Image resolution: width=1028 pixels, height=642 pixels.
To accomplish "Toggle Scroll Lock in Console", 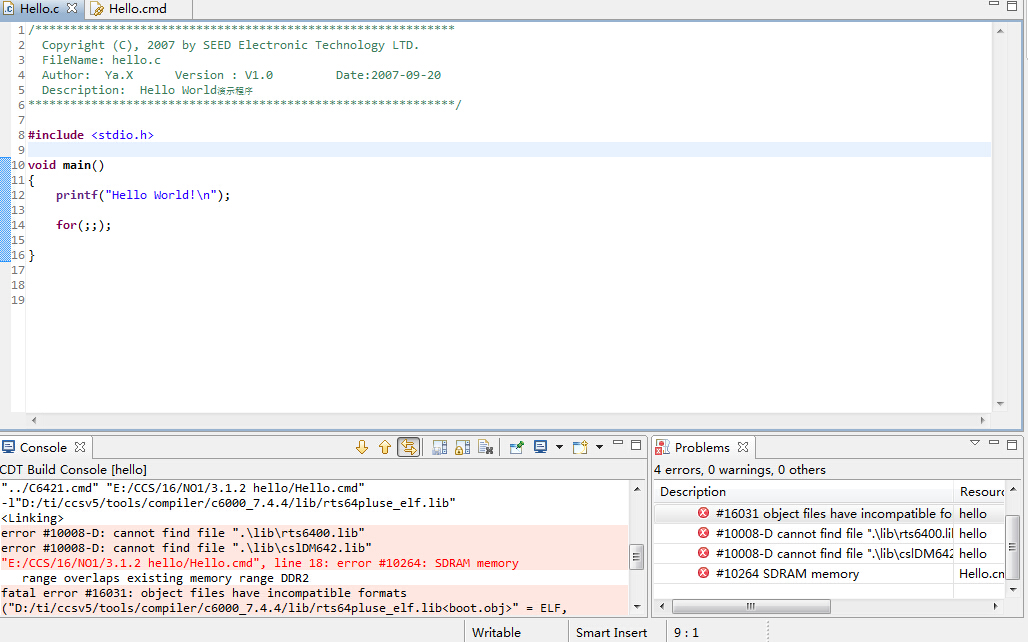I will pyautogui.click(x=462, y=448).
